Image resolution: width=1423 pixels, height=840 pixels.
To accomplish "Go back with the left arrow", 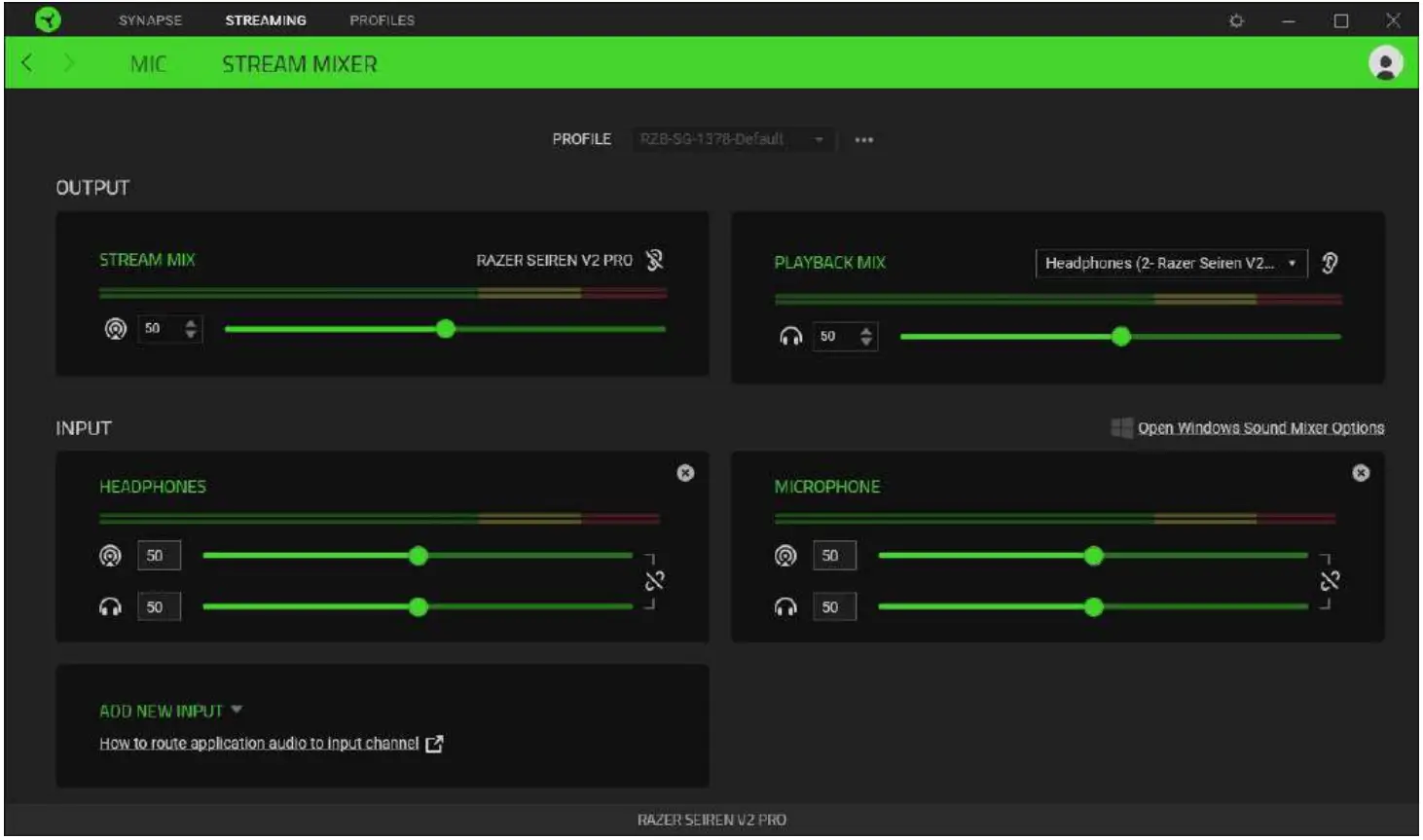I will [27, 63].
